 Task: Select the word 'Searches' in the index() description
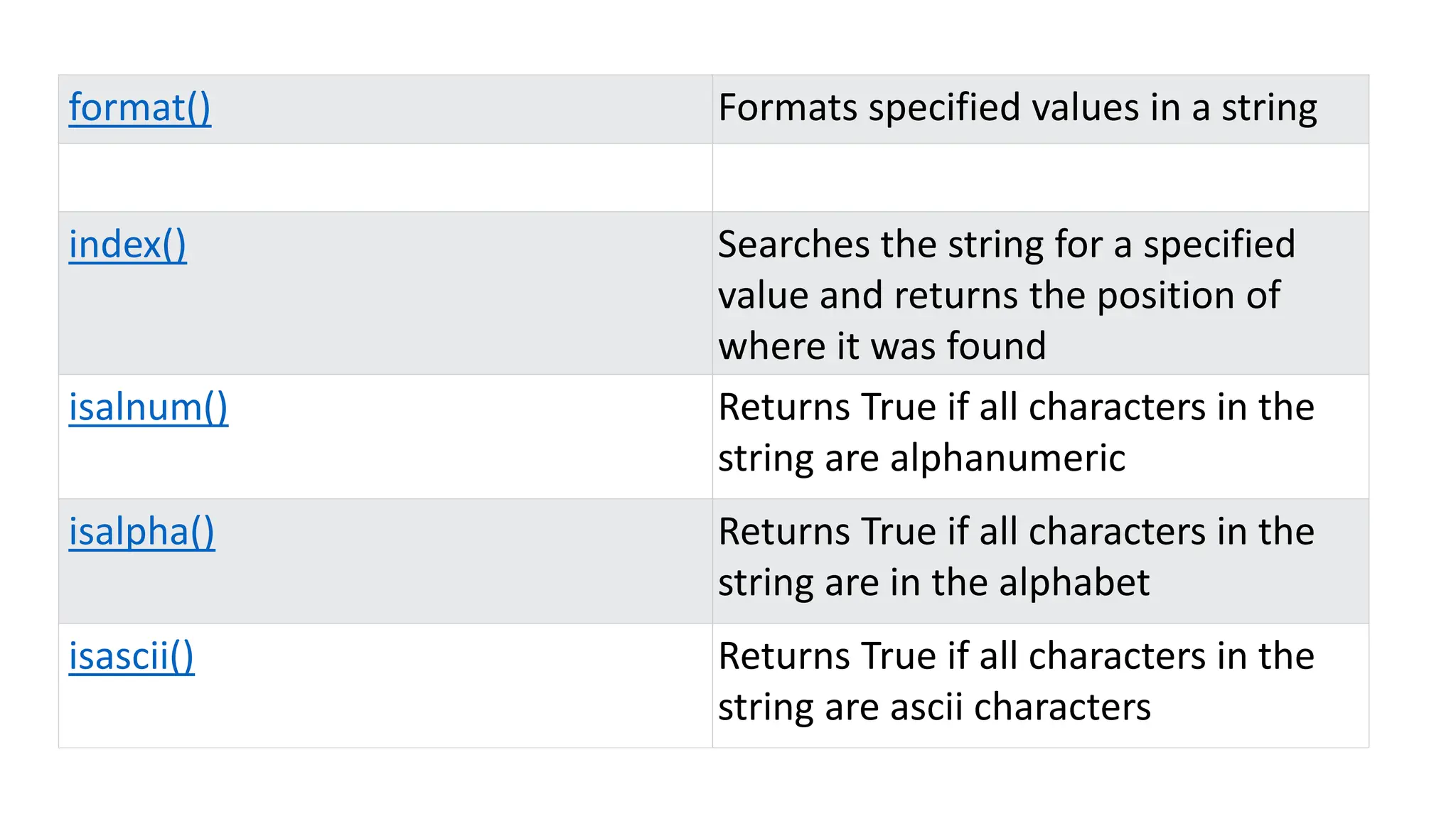click(793, 245)
